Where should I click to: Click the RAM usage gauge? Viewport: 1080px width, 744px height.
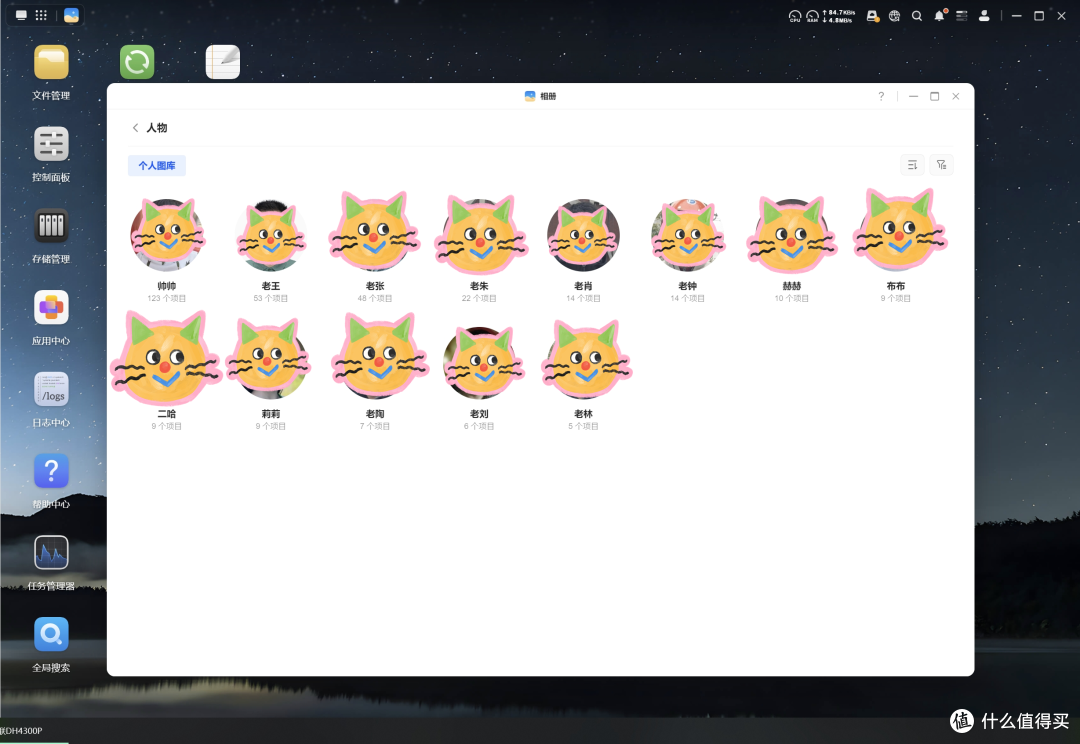pos(813,16)
